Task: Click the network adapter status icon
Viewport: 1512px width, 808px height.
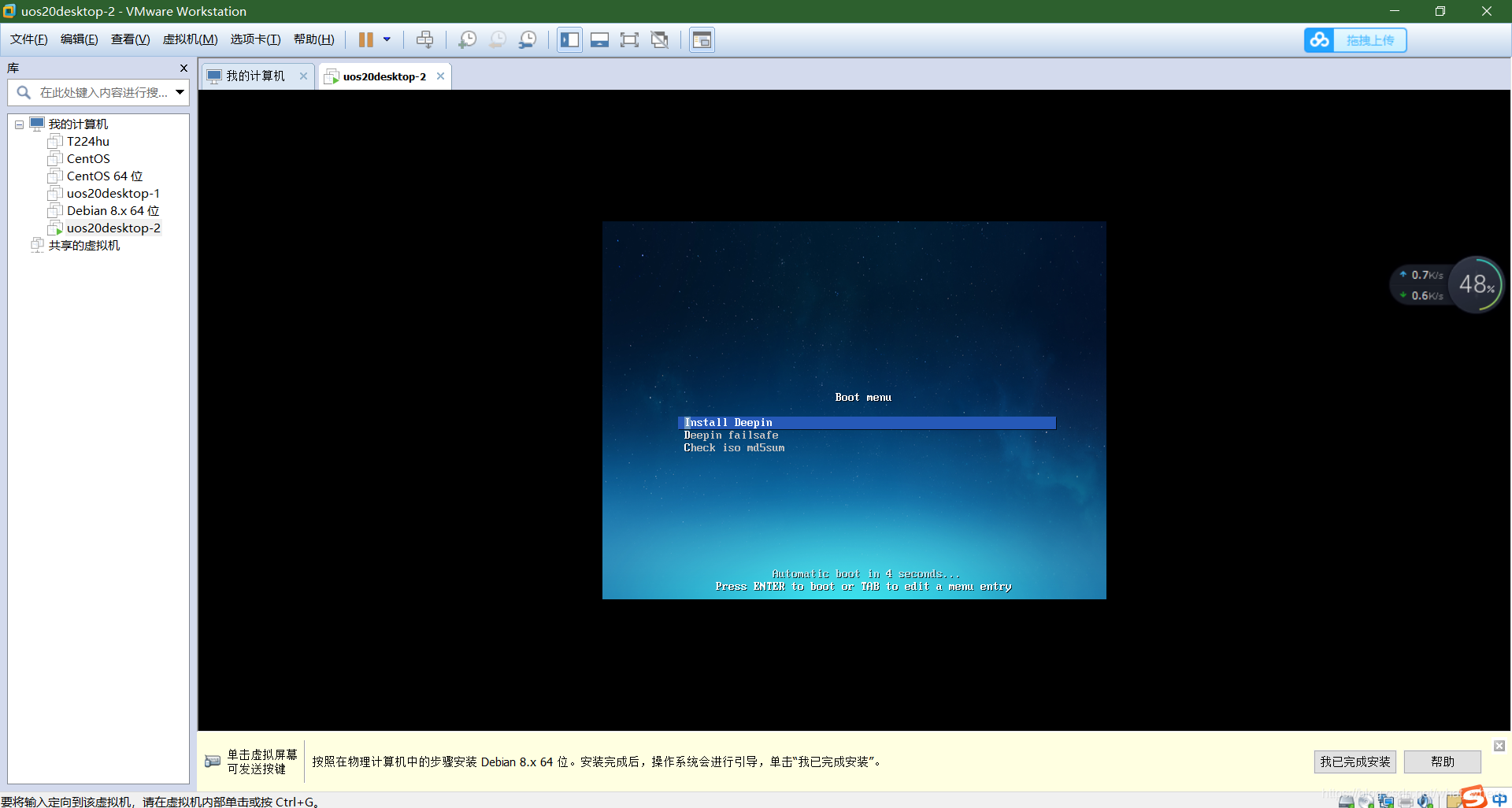Action: click(x=1386, y=802)
